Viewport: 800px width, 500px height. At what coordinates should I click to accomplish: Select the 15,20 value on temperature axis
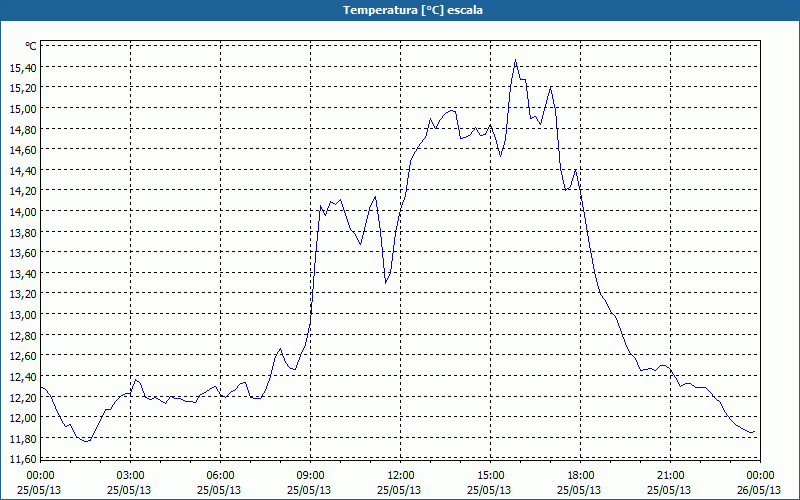coord(22,88)
